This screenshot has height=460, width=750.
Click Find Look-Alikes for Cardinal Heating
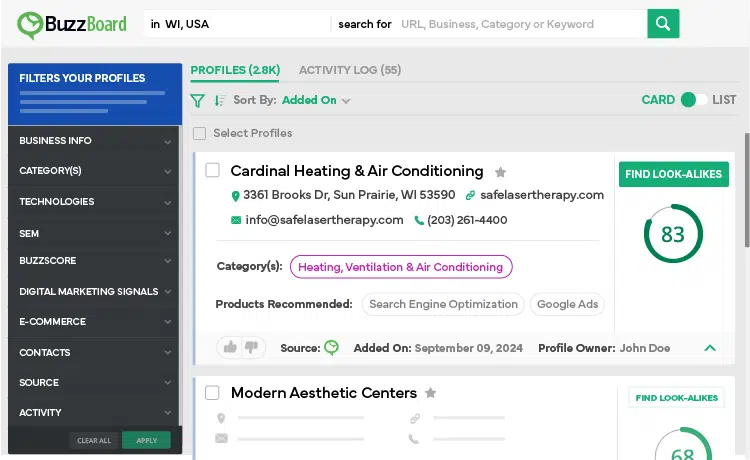point(673,174)
